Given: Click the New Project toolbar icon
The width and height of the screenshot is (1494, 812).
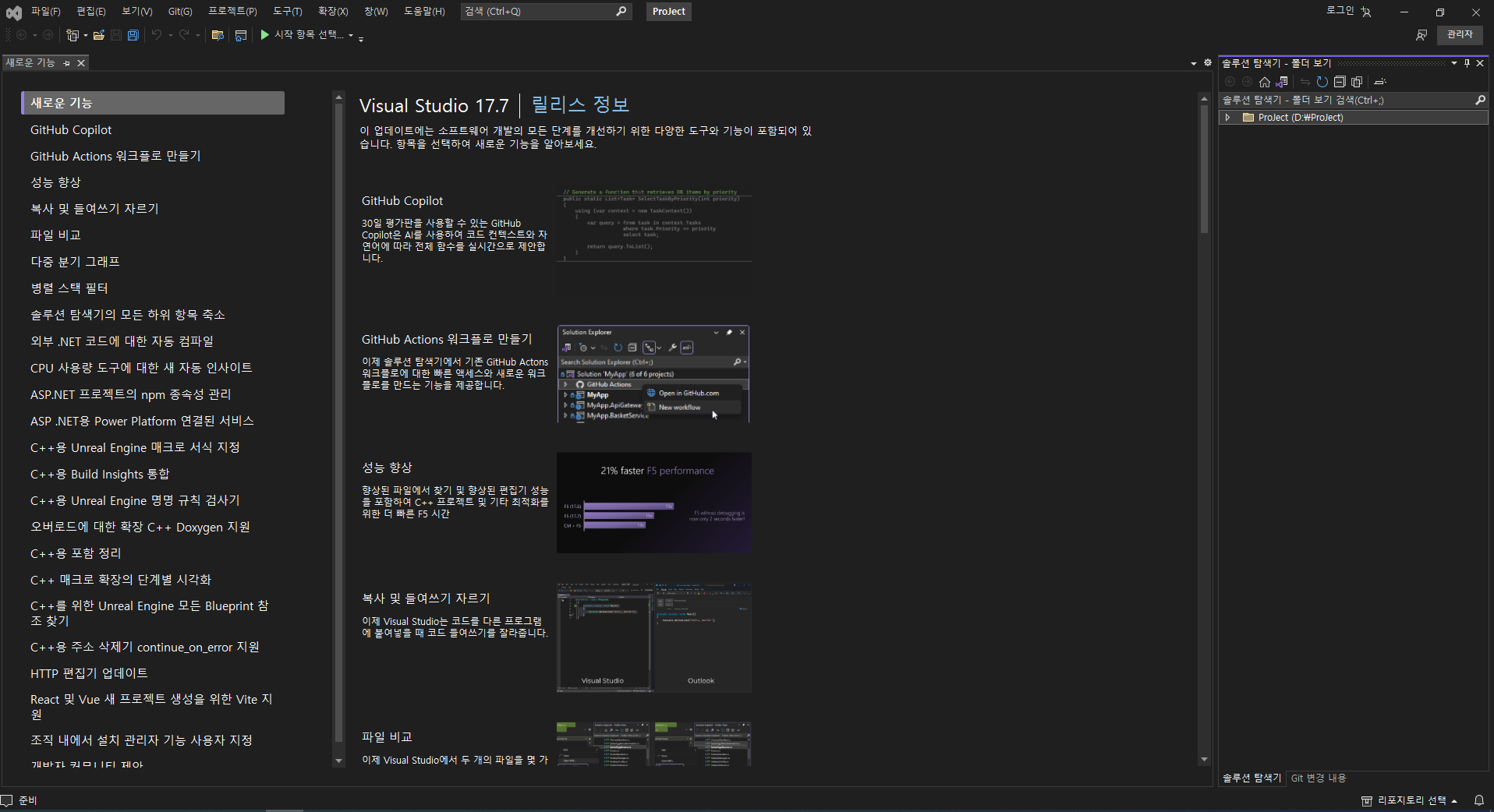Looking at the screenshot, I should point(73,35).
